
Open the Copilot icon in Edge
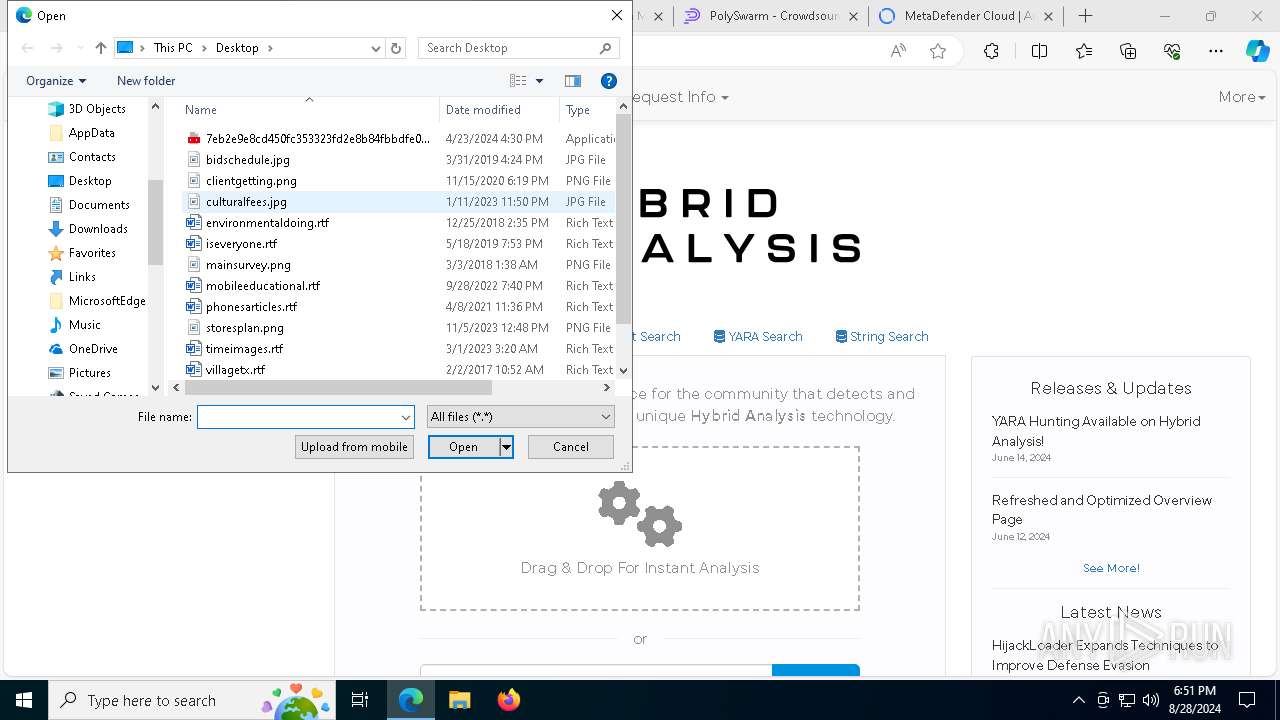coord(1257,51)
